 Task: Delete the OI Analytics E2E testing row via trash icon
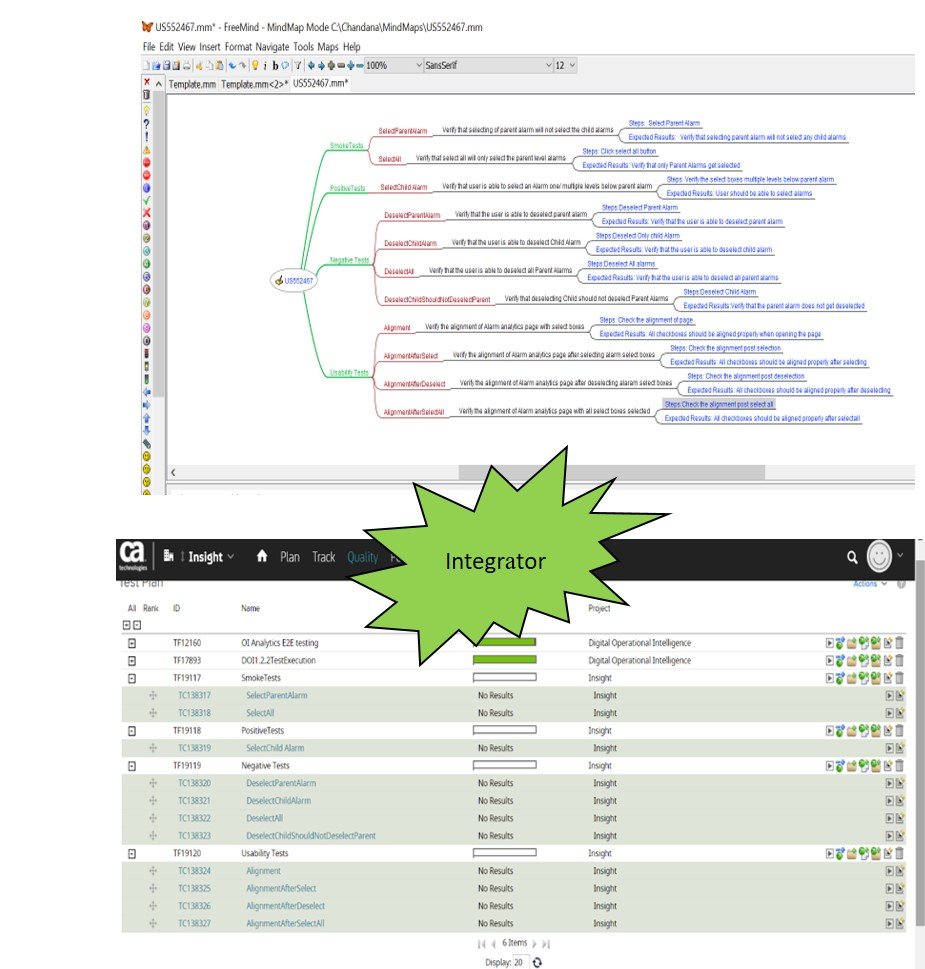click(x=900, y=643)
